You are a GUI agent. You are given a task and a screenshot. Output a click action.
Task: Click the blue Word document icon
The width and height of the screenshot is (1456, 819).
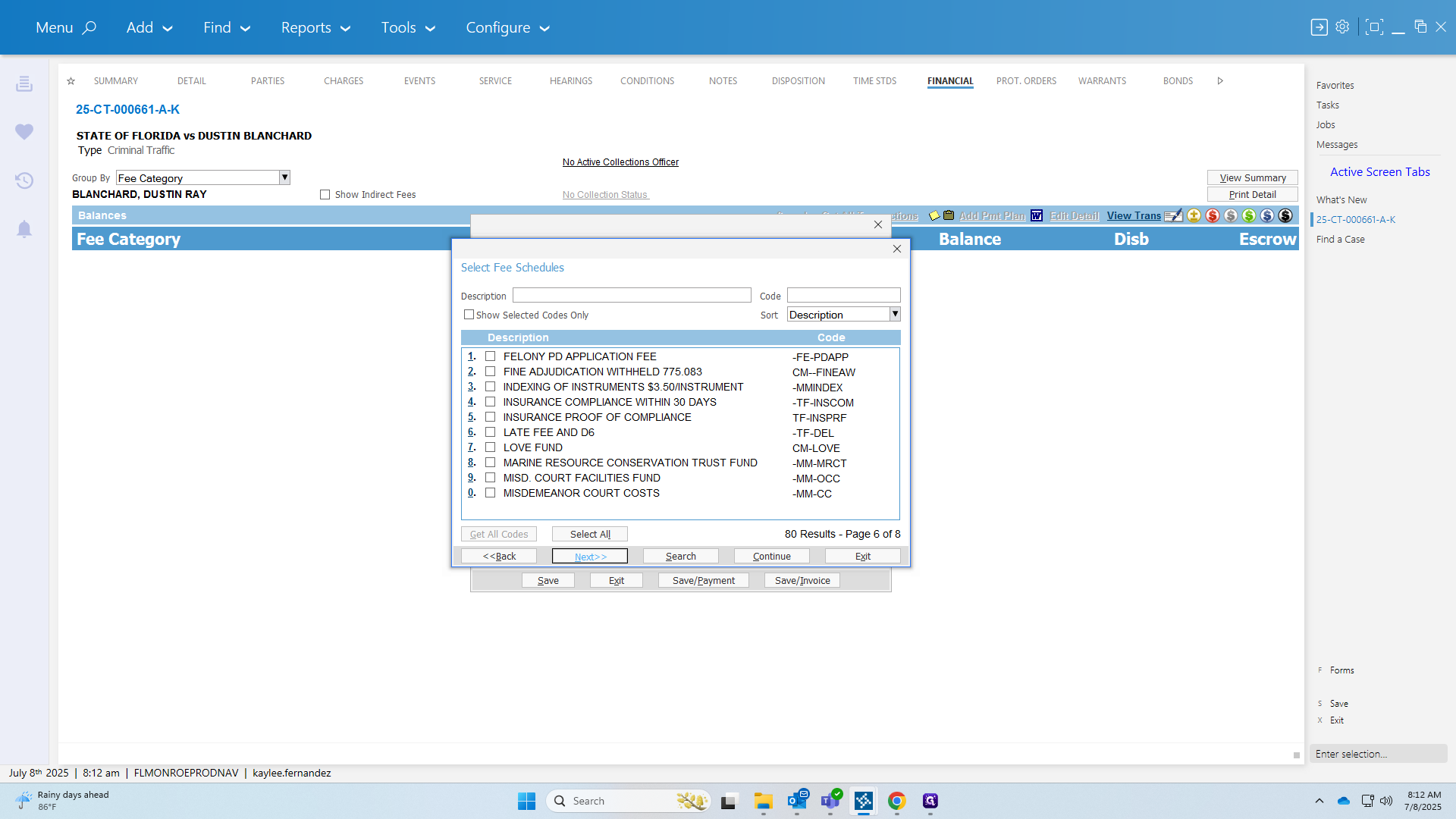pos(1037,216)
